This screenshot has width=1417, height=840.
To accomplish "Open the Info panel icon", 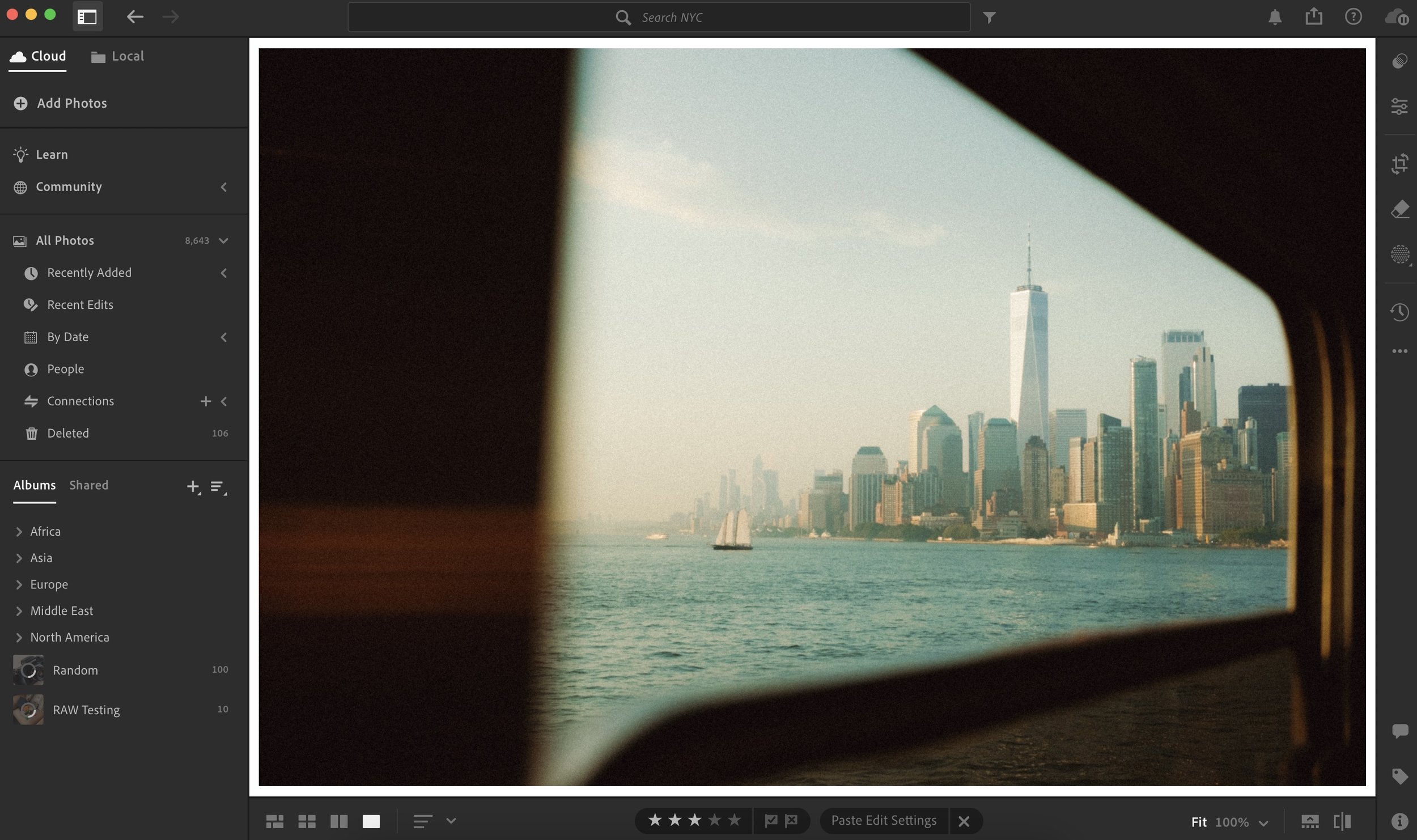I will 1399,821.
